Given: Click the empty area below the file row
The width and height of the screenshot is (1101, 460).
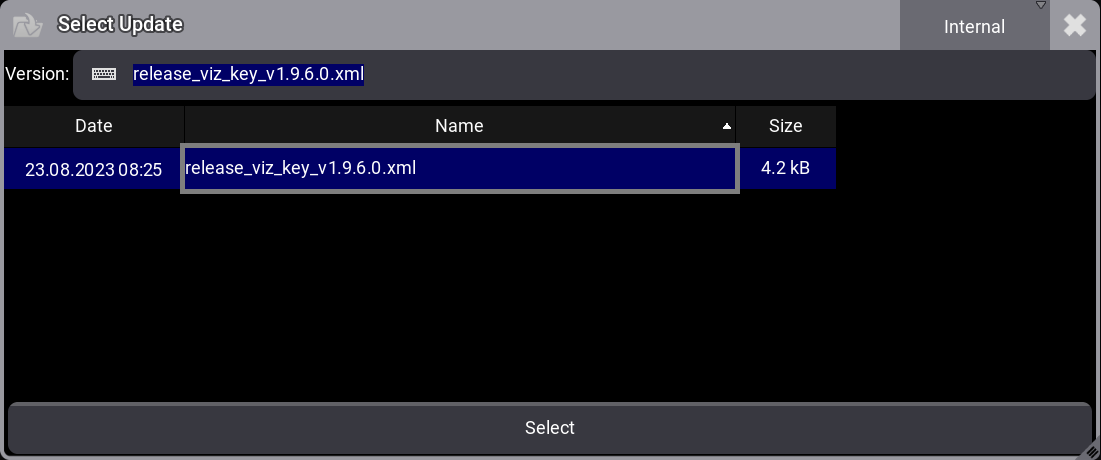Looking at the screenshot, I should (420, 290).
